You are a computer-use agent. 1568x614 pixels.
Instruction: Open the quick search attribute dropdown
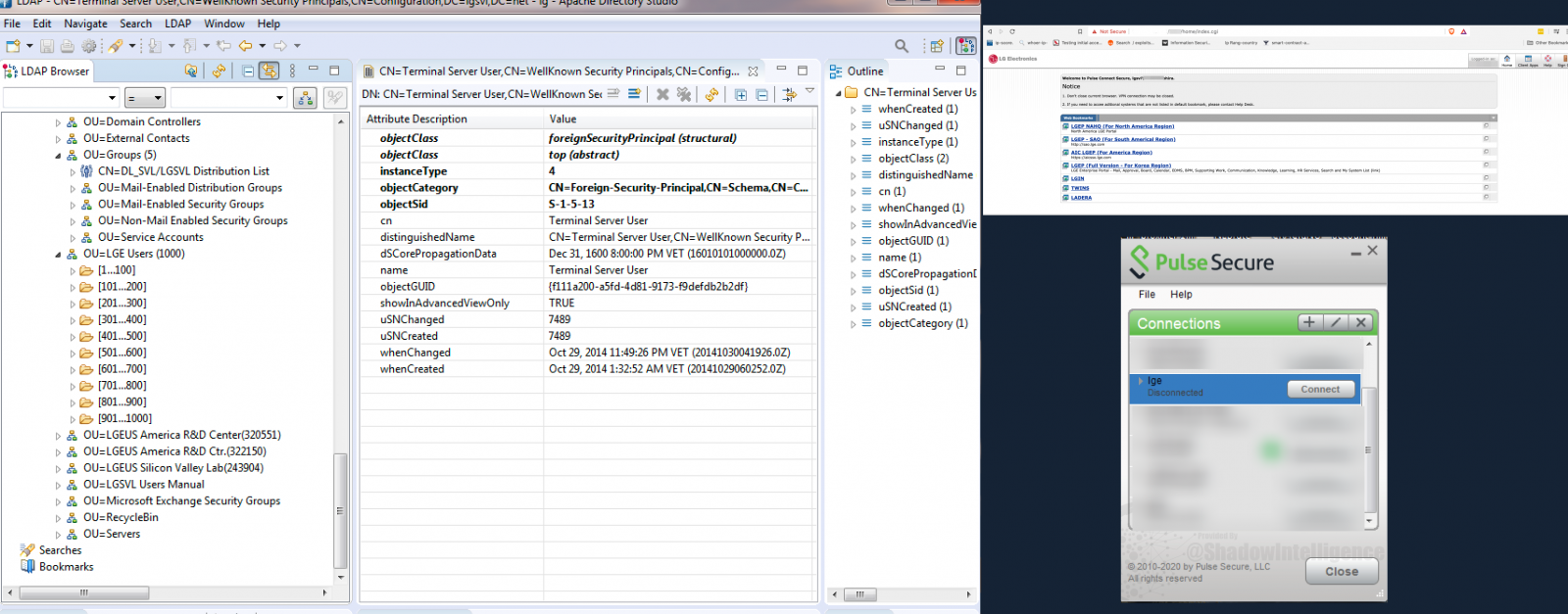(112, 98)
